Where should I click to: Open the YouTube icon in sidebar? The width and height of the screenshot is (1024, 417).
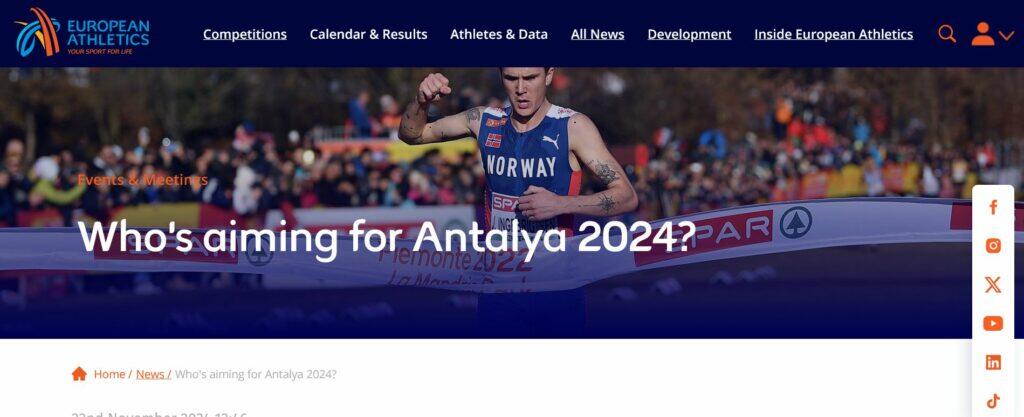click(x=993, y=324)
